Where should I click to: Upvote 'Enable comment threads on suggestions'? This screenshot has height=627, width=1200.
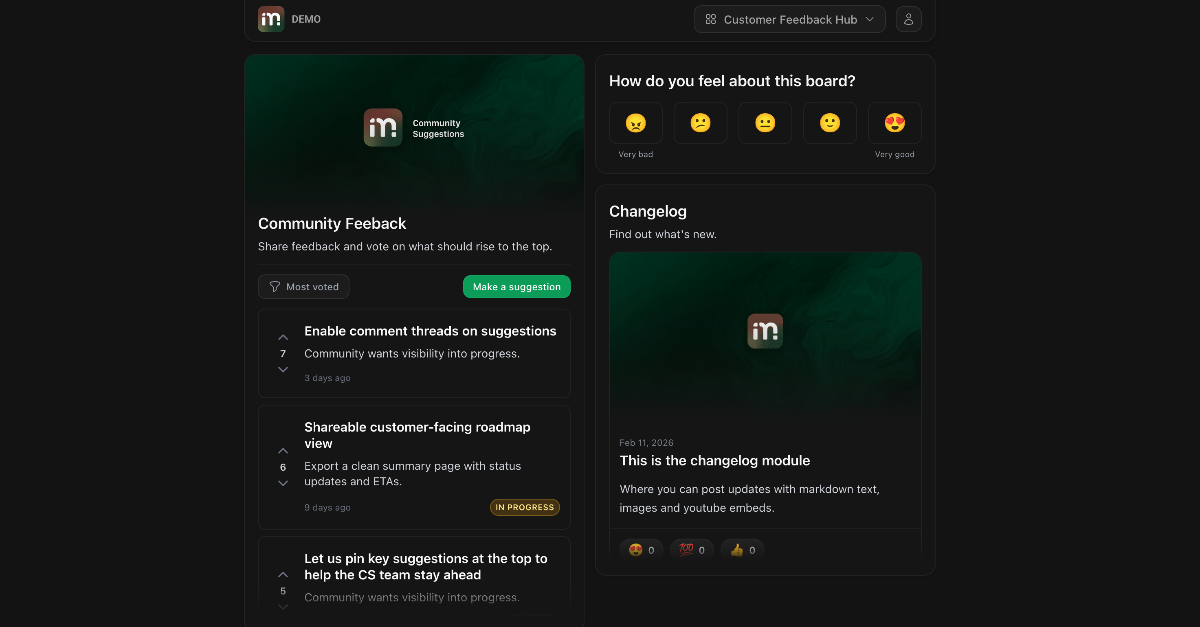[283, 338]
